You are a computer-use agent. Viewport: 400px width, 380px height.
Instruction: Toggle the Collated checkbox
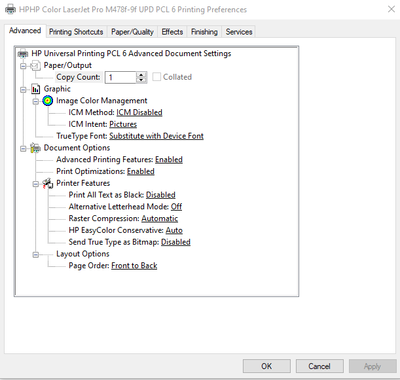coord(156,77)
